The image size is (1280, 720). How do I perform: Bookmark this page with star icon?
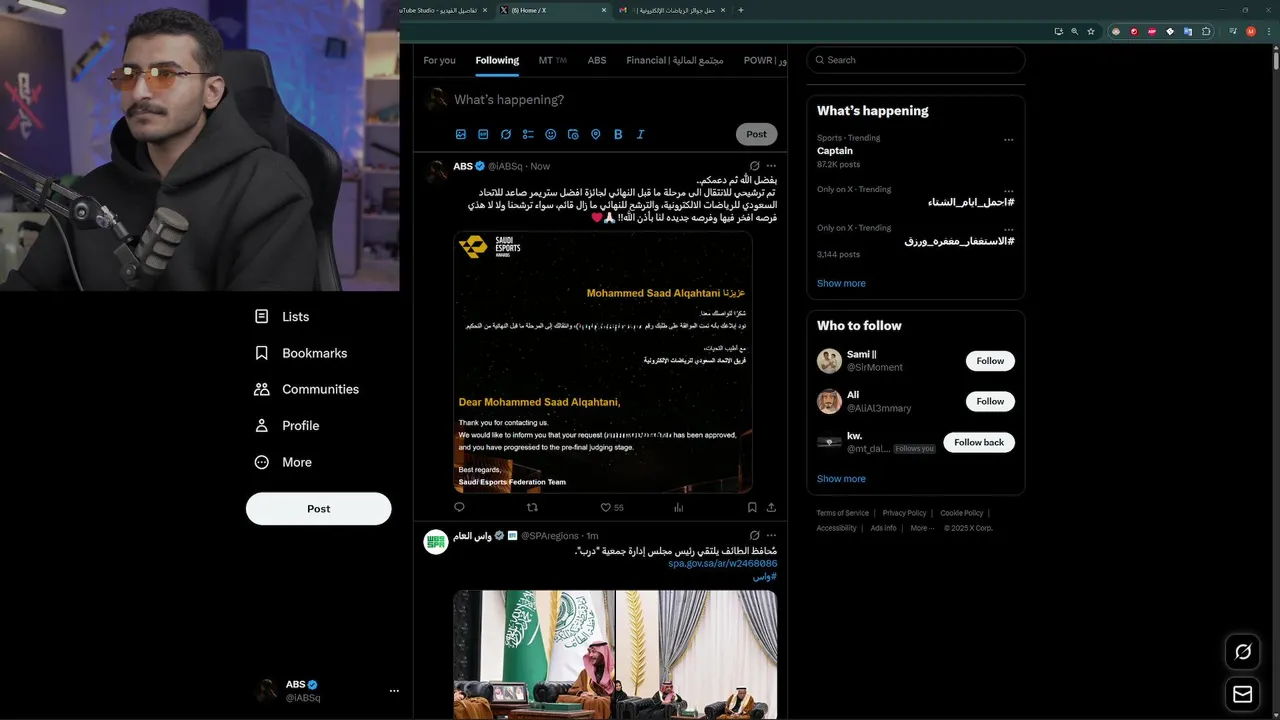coord(1091,31)
